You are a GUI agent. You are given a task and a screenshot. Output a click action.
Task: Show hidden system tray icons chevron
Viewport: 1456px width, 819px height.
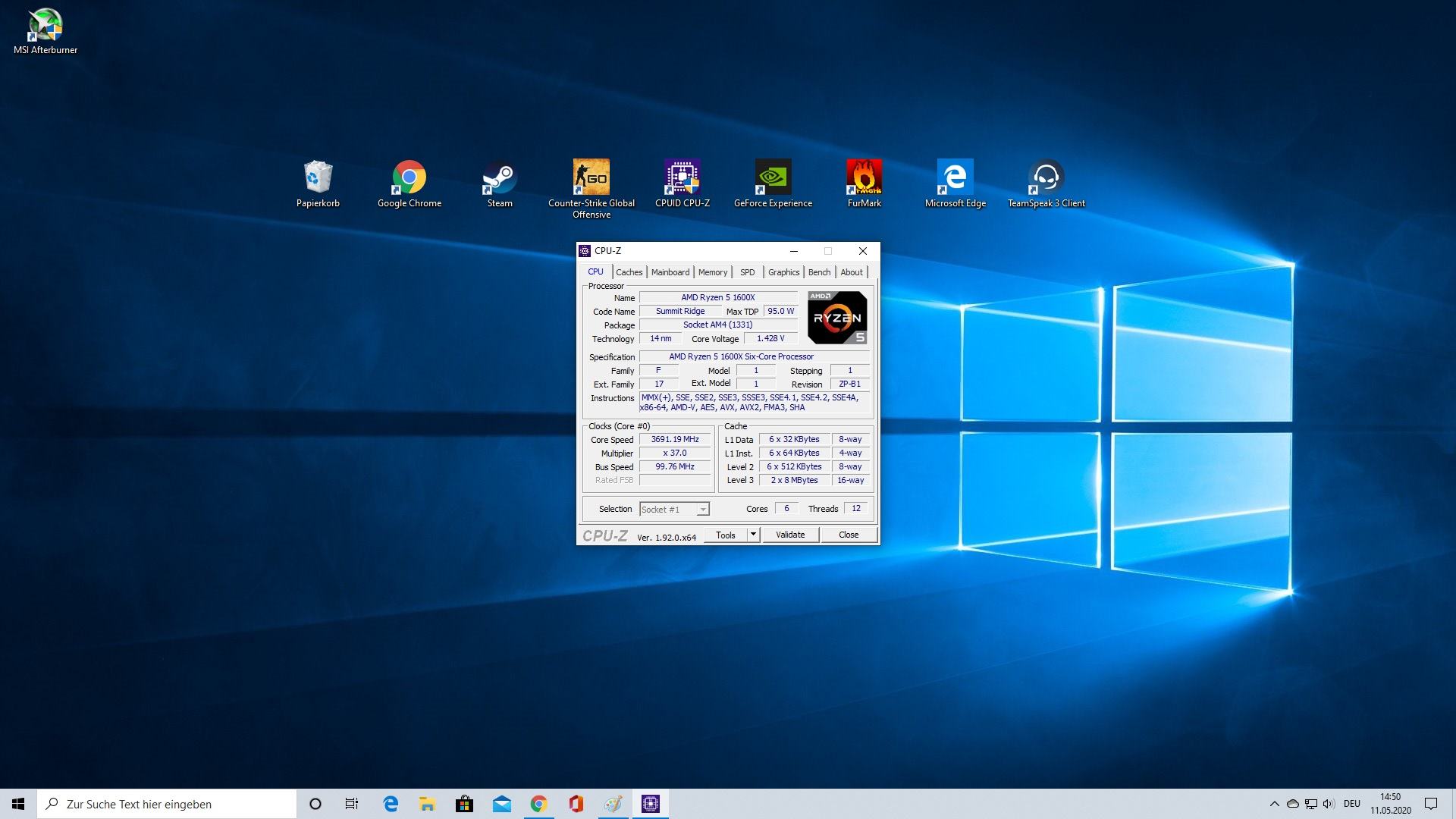[1274, 804]
